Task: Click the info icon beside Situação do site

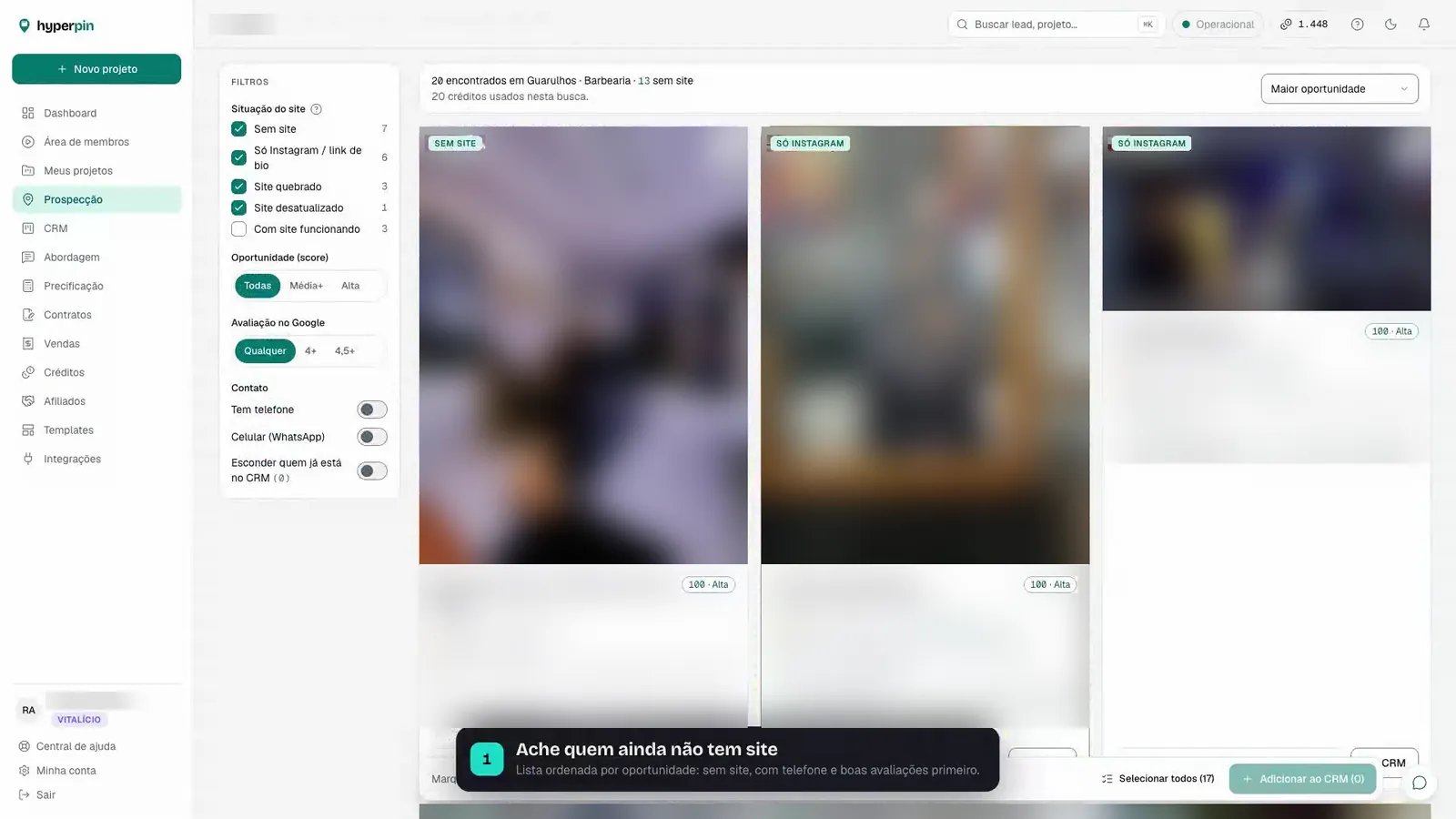Action: pos(317,109)
